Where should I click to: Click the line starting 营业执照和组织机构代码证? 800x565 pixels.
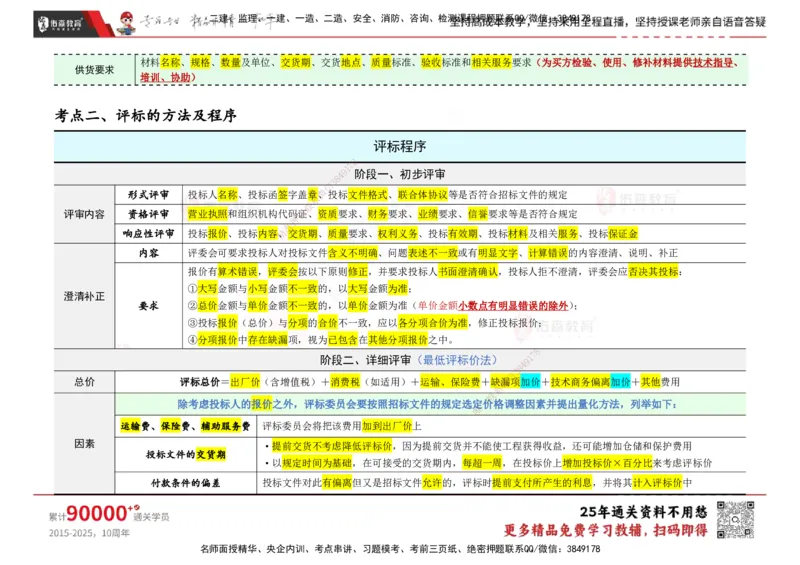383,214
